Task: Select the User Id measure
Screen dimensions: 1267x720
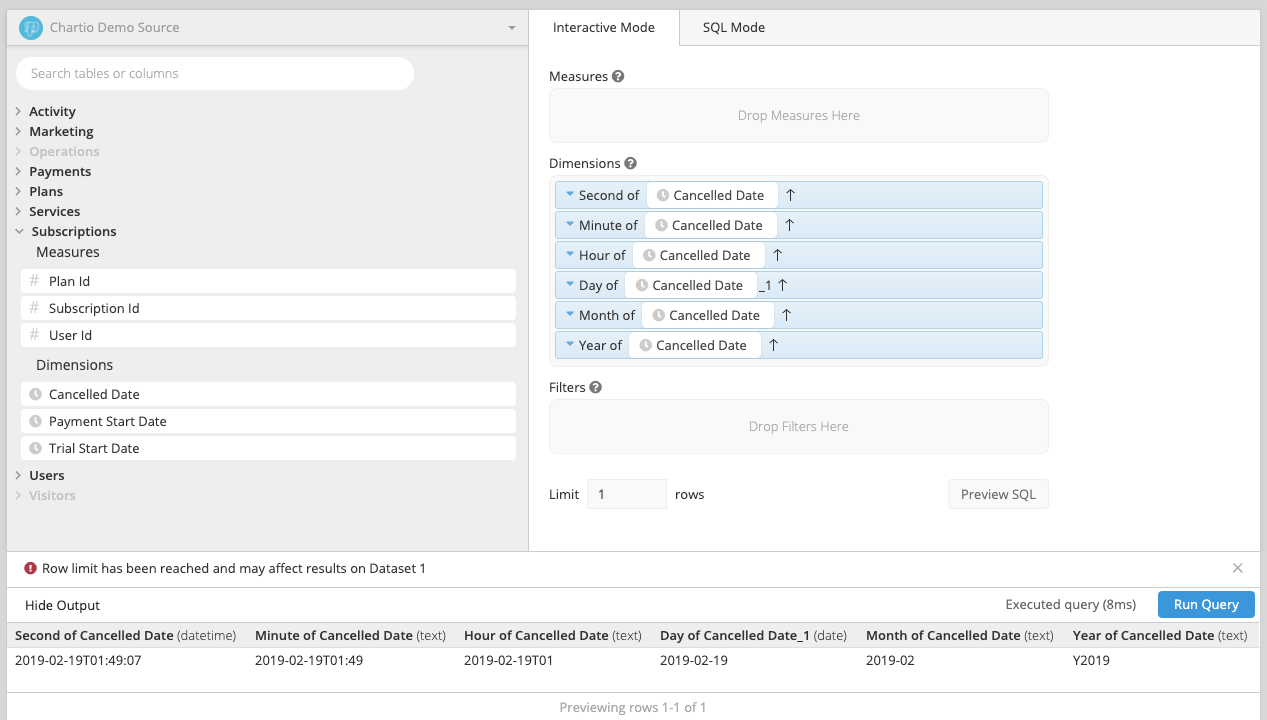Action: tap(268, 335)
